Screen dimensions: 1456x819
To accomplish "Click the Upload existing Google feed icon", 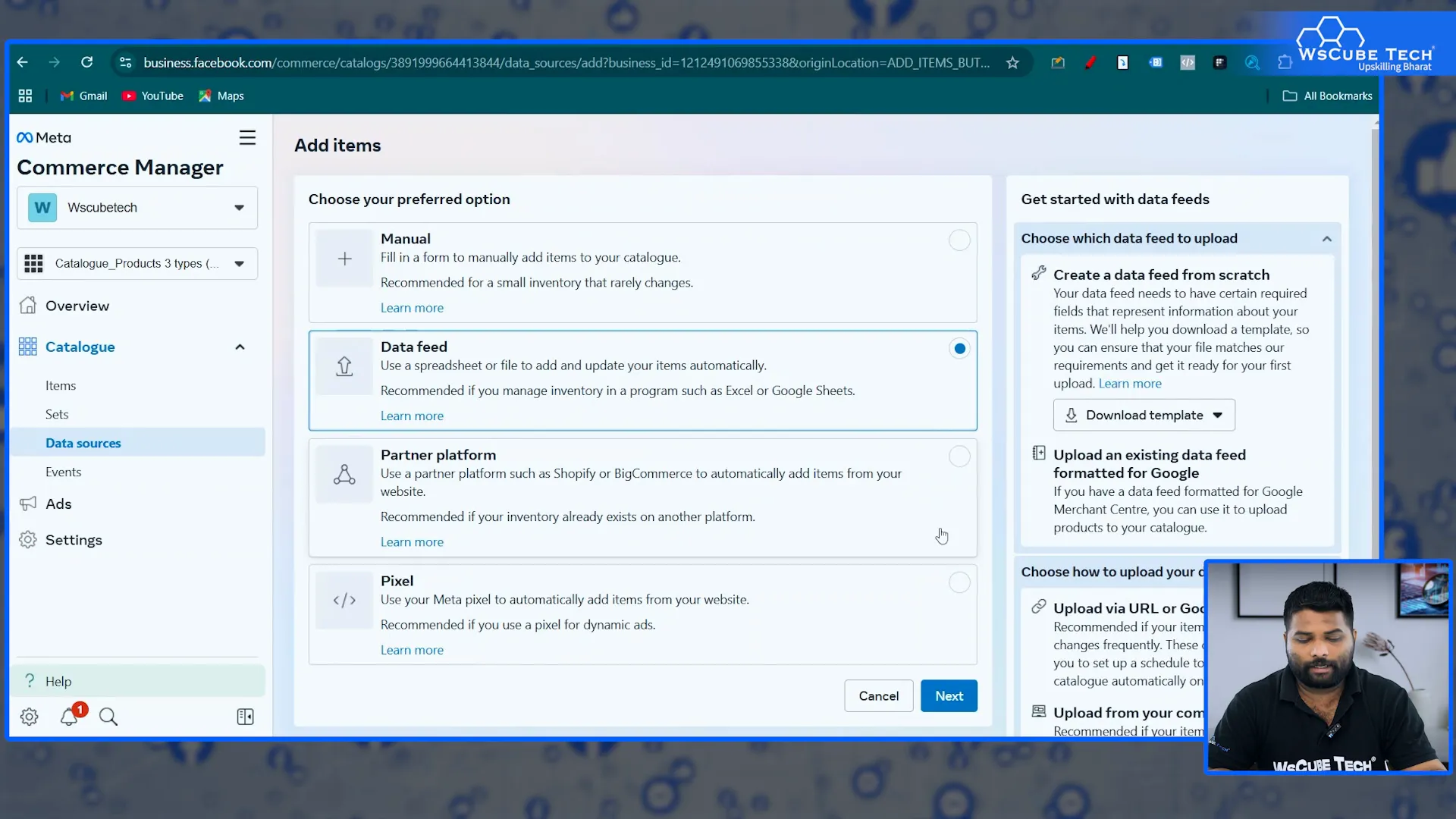I will coord(1038,453).
